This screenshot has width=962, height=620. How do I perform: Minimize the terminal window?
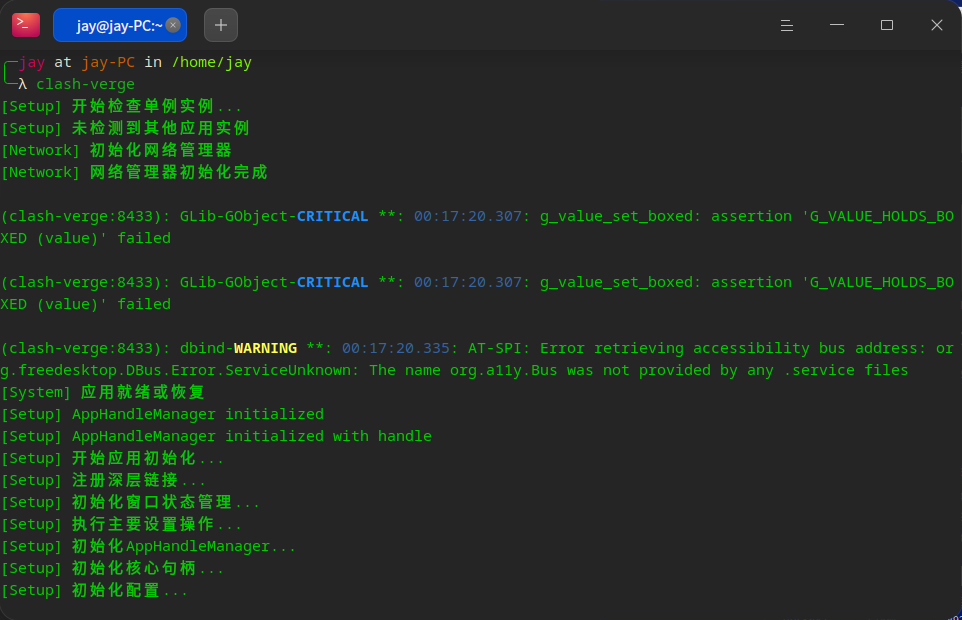point(837,25)
